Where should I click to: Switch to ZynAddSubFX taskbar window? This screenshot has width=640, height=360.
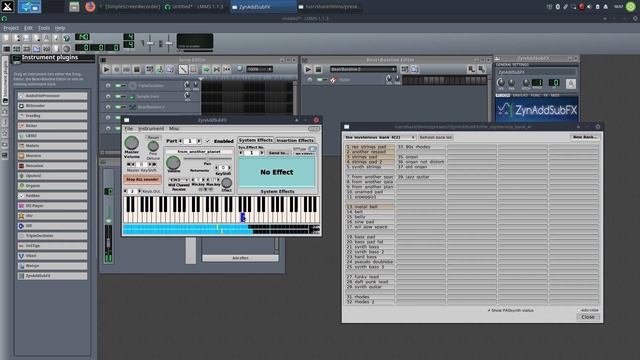(263, 7)
